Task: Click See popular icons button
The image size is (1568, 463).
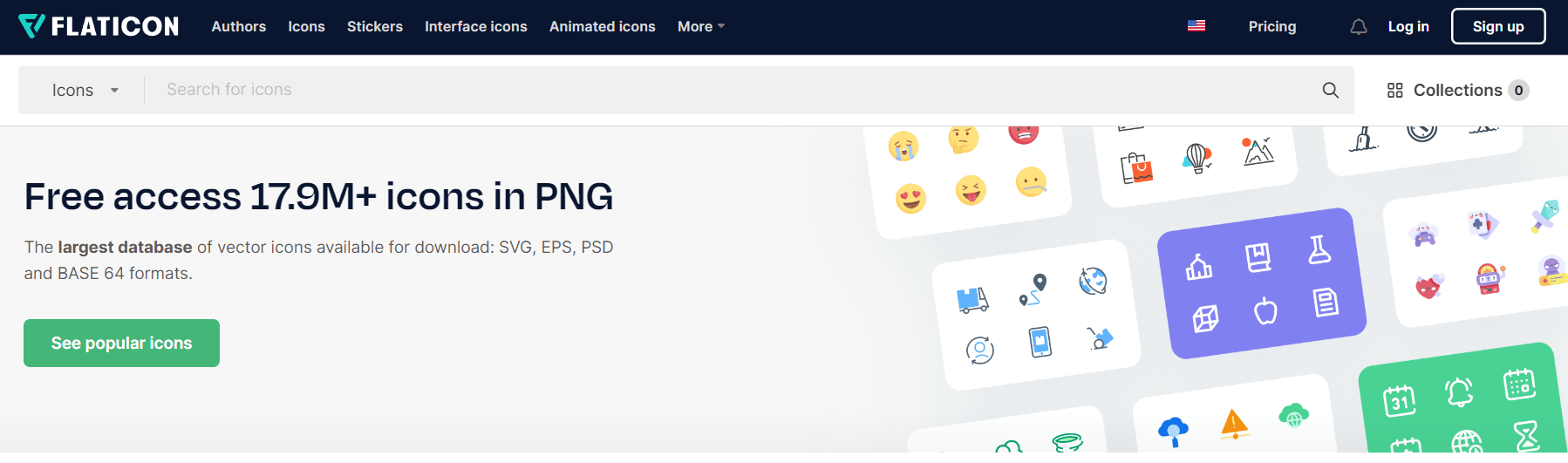Action: 121,343
